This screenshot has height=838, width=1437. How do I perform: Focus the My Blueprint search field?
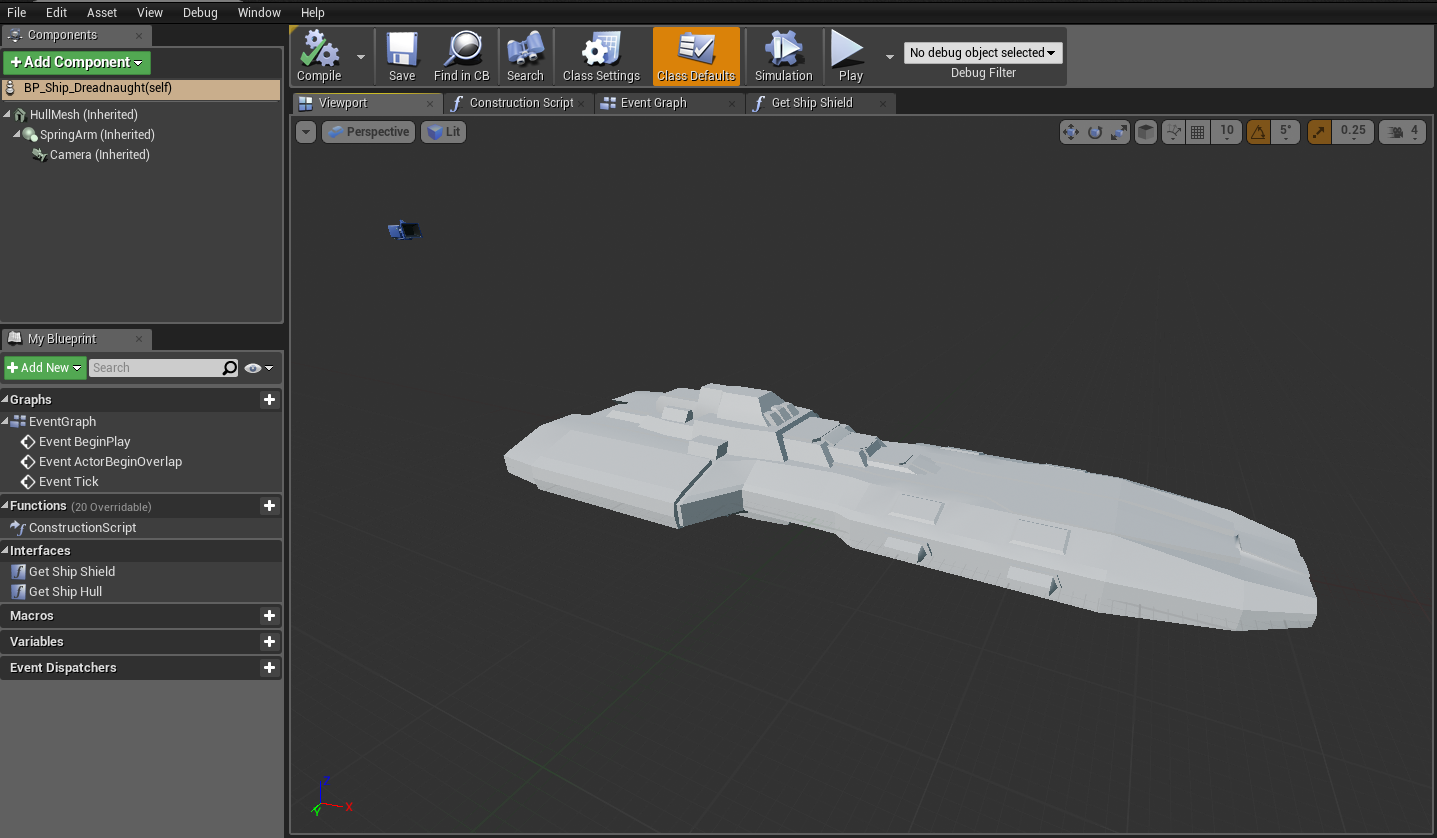tap(155, 368)
